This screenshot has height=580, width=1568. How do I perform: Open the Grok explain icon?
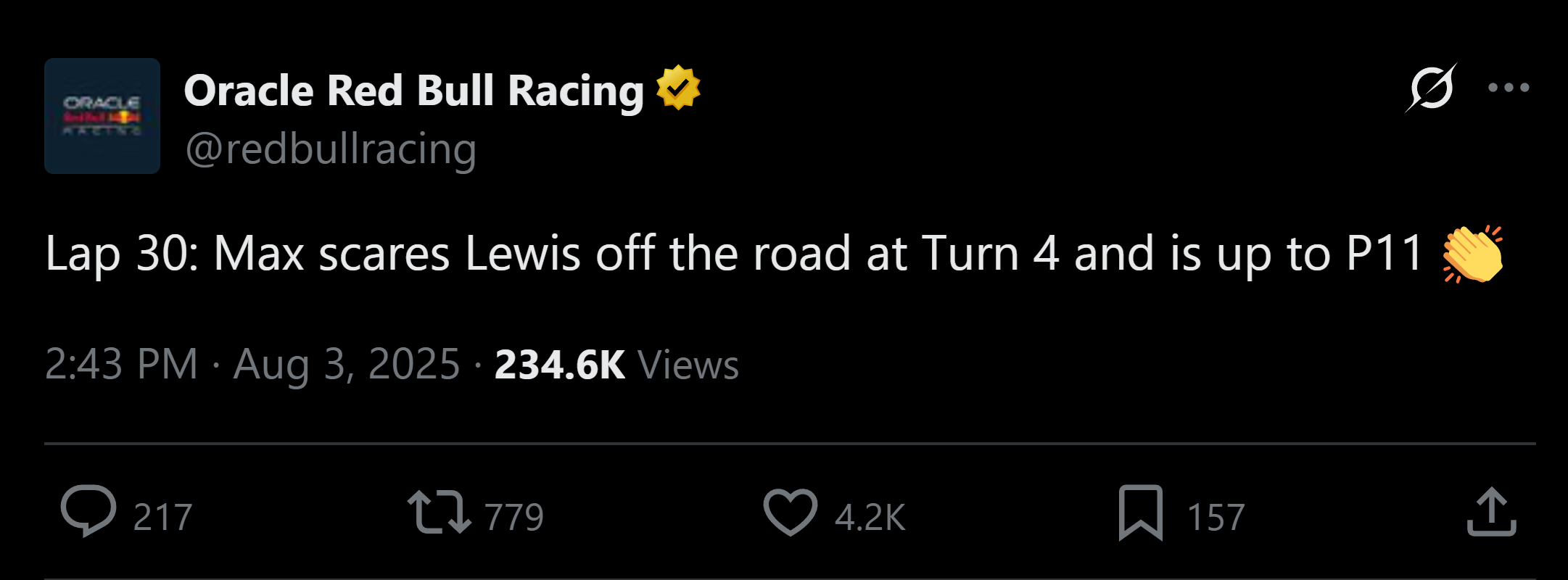[x=1431, y=88]
